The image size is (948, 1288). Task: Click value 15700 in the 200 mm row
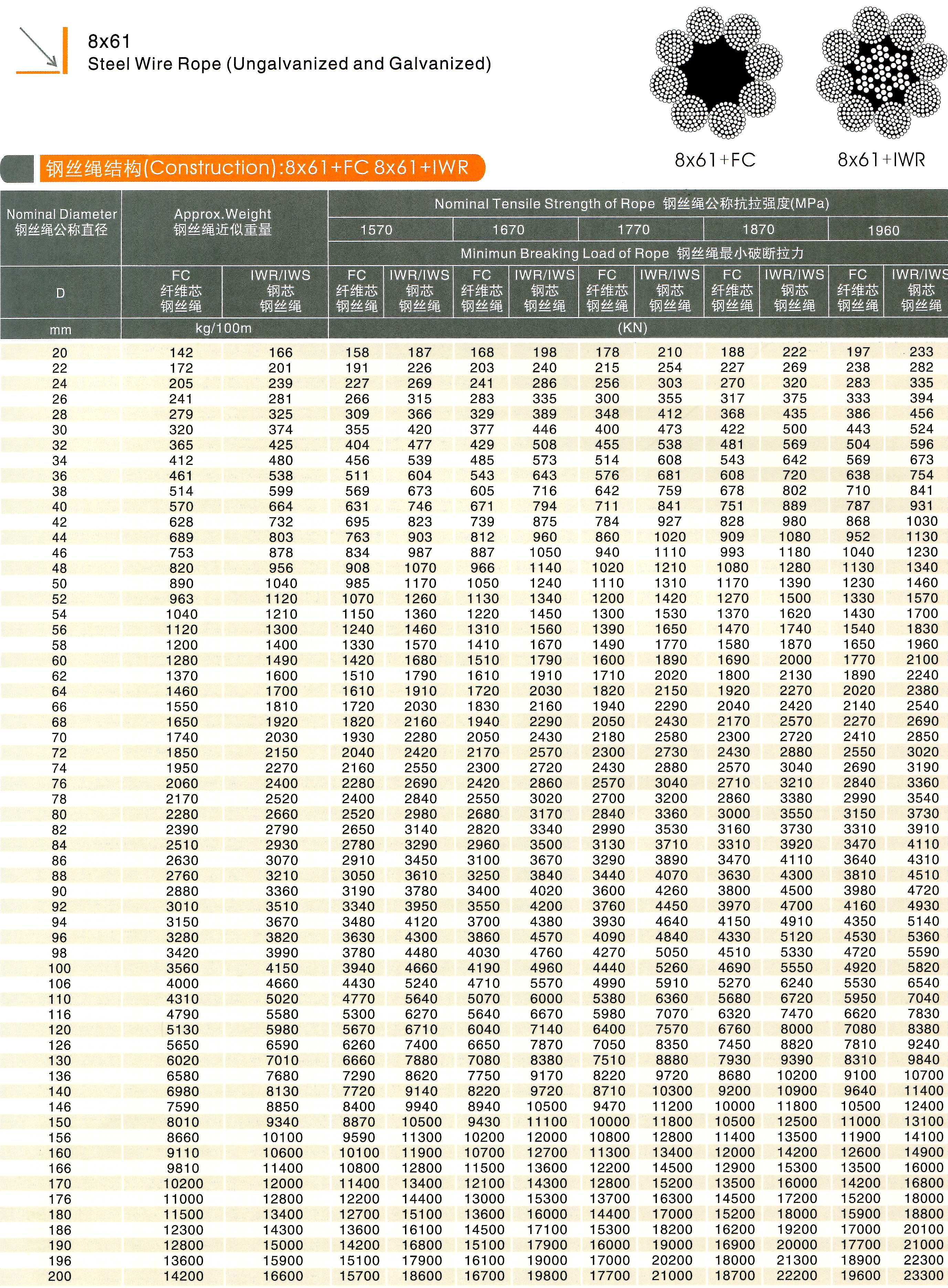pyautogui.click(x=359, y=1276)
